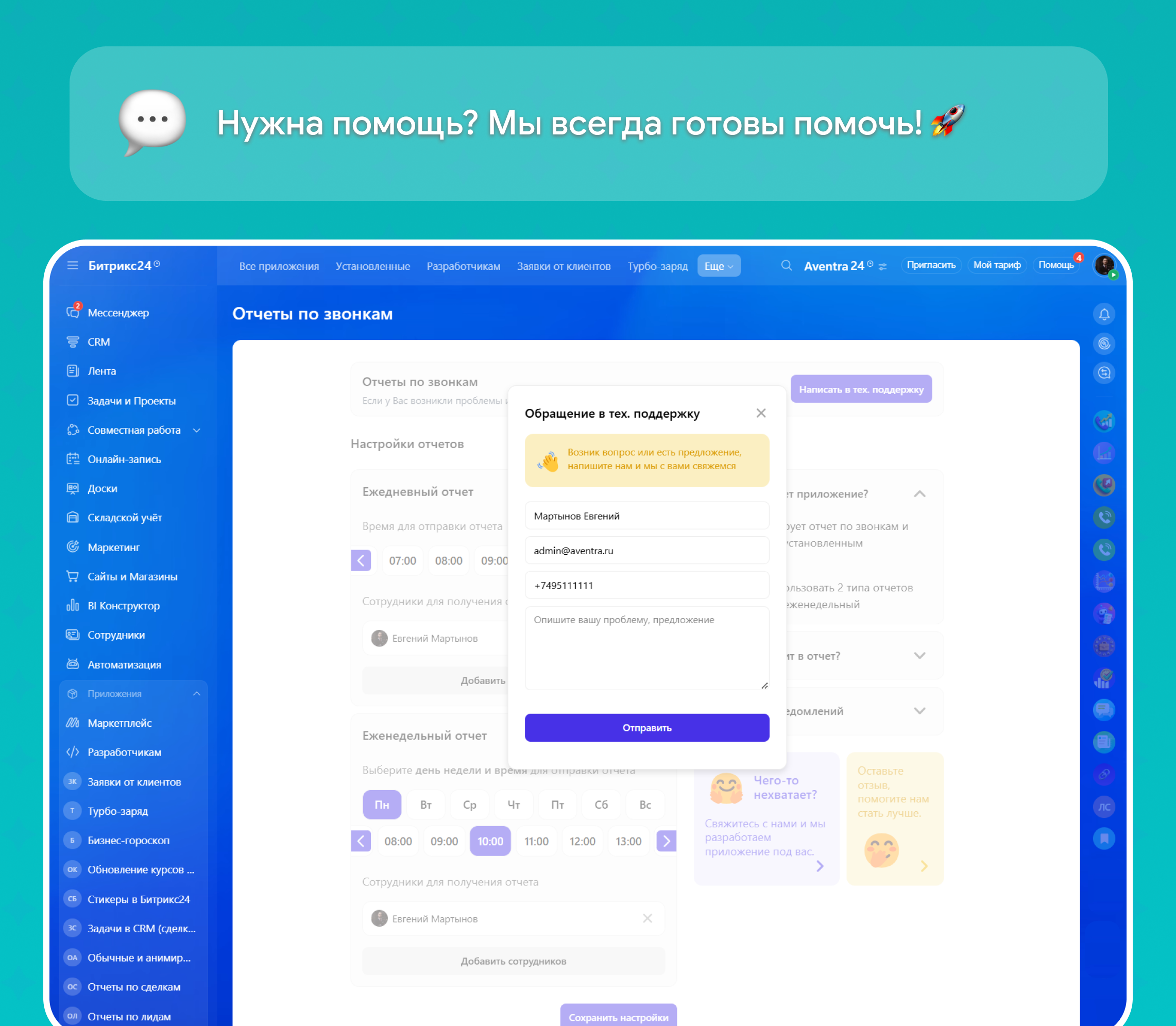Open Marketplace in the sidebar

tap(119, 723)
